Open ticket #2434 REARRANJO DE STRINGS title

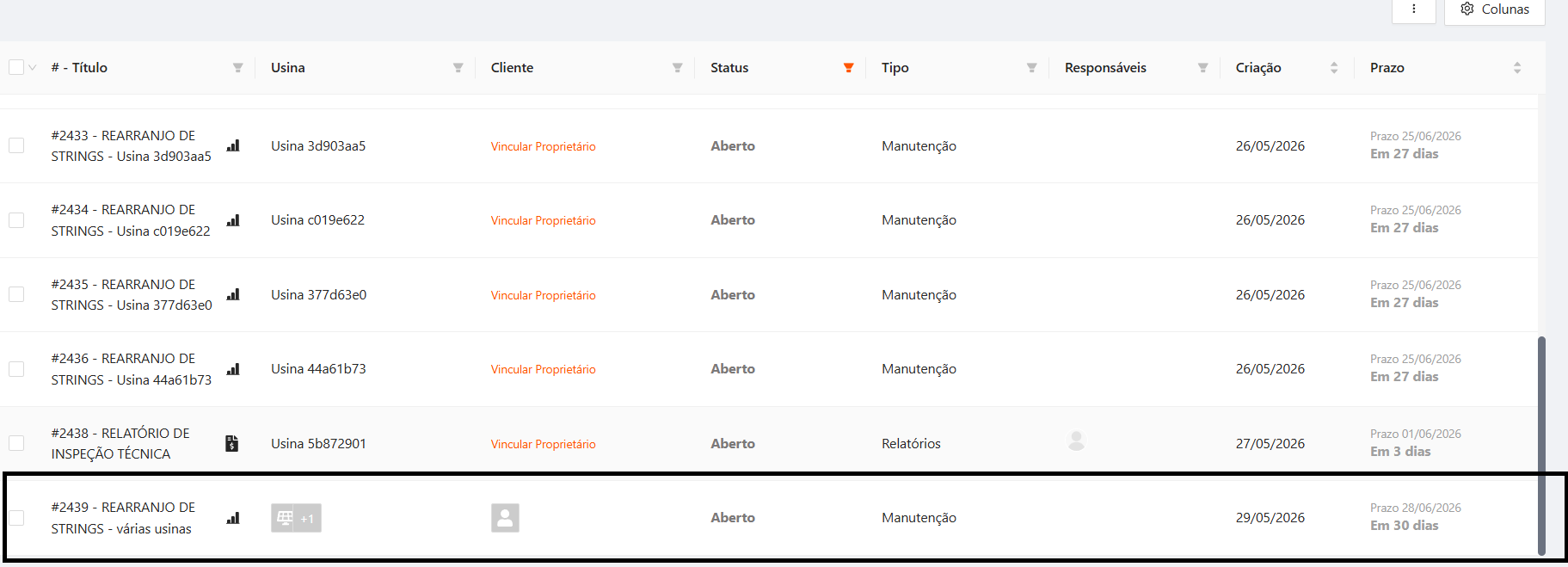[131, 220]
